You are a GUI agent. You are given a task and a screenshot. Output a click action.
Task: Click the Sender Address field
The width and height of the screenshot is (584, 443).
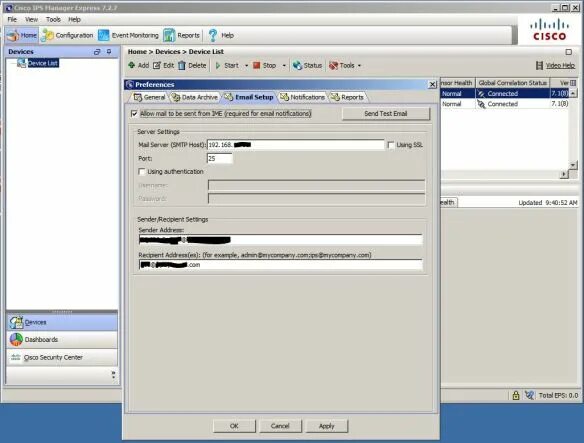(280, 240)
